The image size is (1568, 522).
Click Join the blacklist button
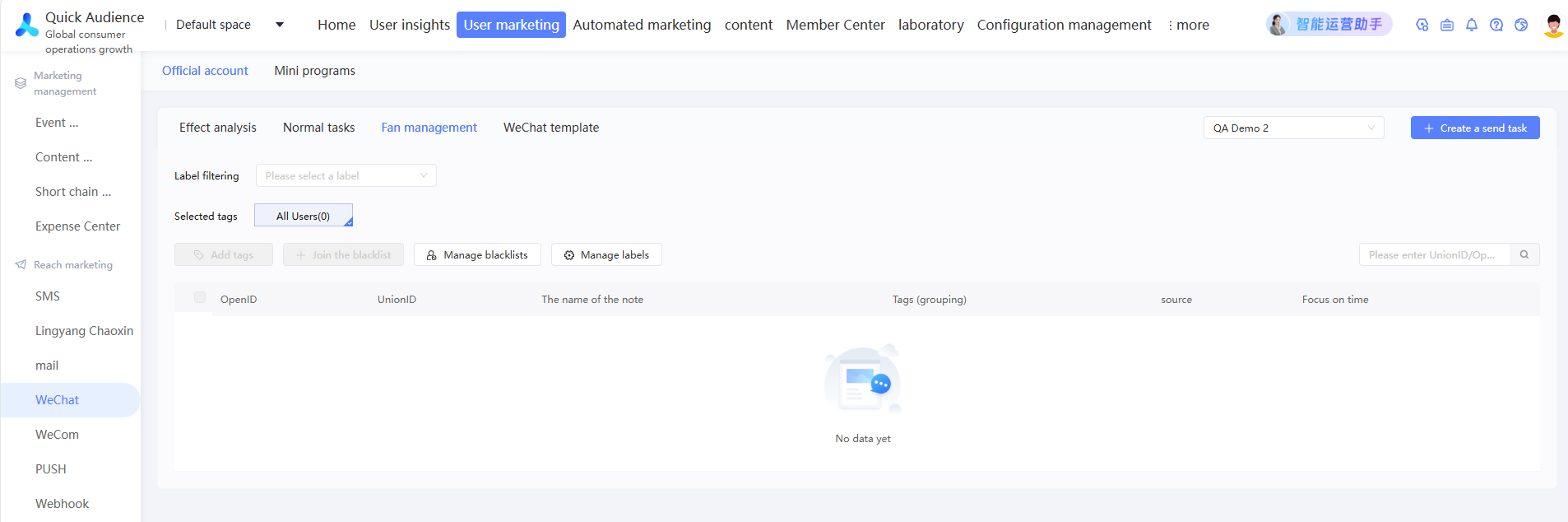coord(343,254)
